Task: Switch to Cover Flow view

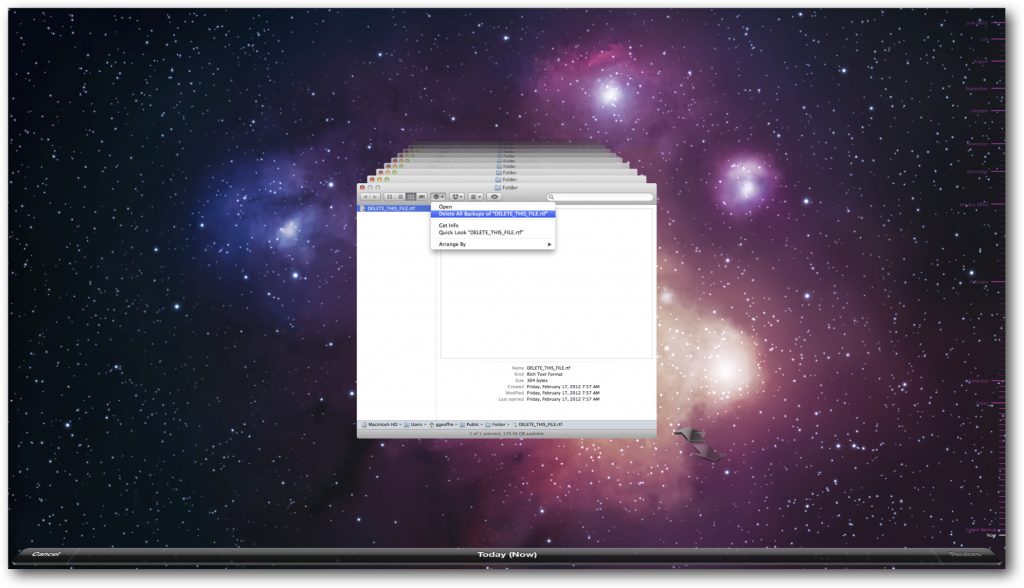Action: [422, 197]
